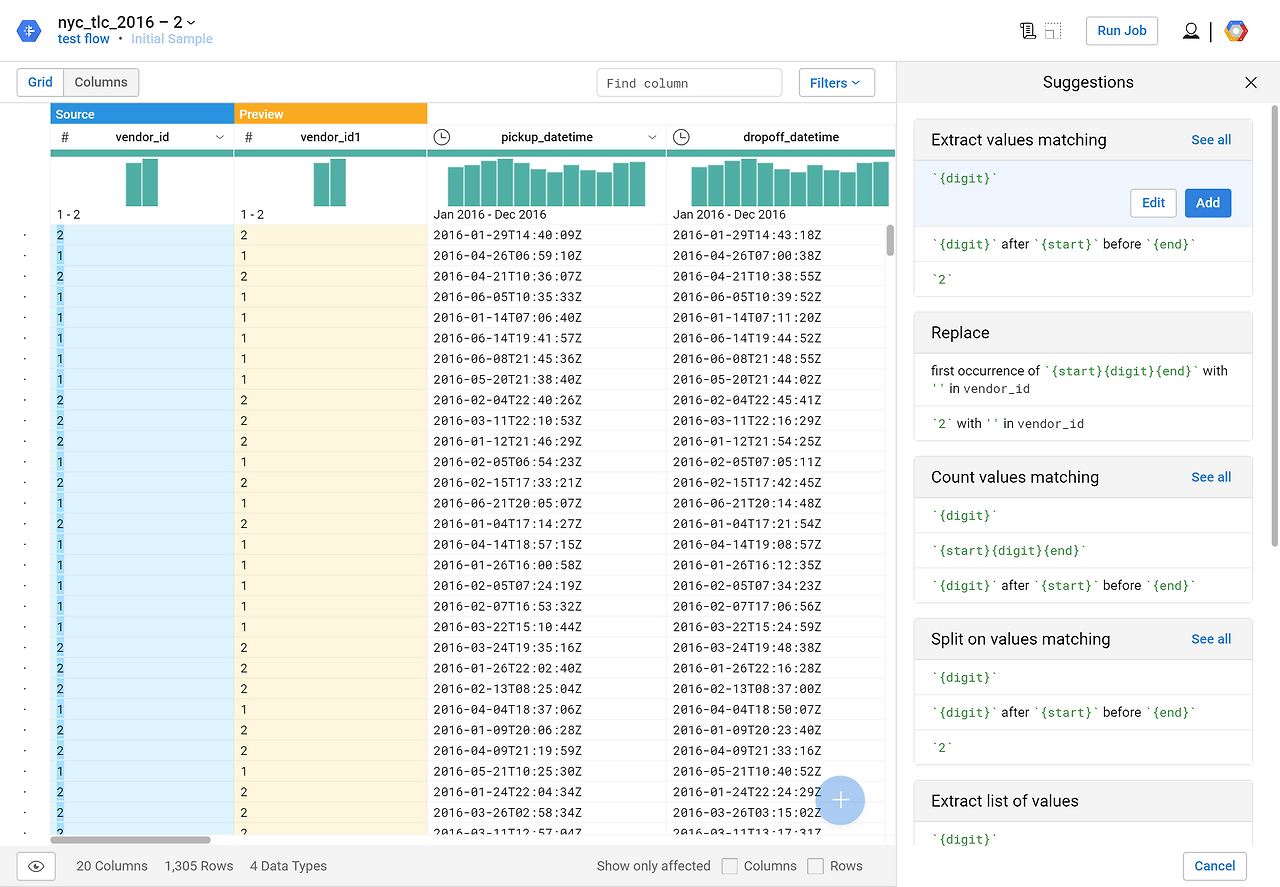Expand the pickup_datetime column menu arrow
This screenshot has width=1280, height=887.
point(652,137)
